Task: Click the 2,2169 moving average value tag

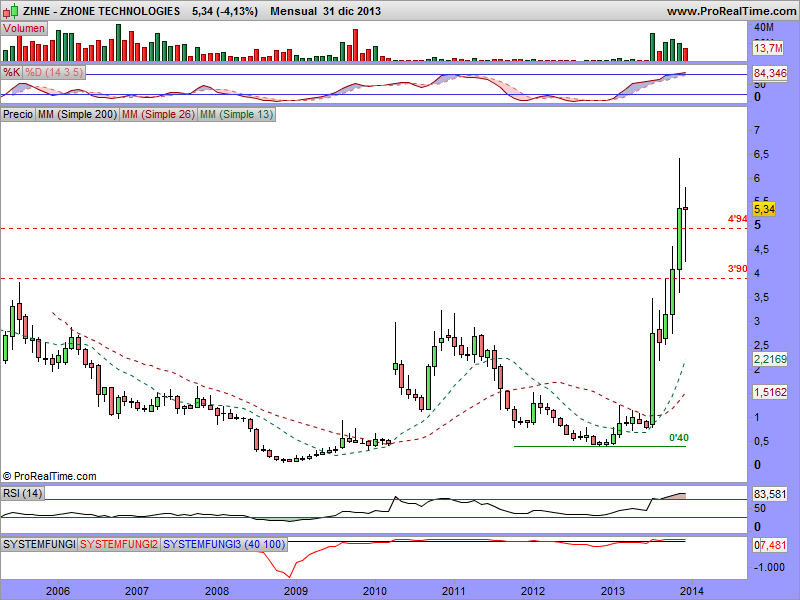Action: [771, 359]
